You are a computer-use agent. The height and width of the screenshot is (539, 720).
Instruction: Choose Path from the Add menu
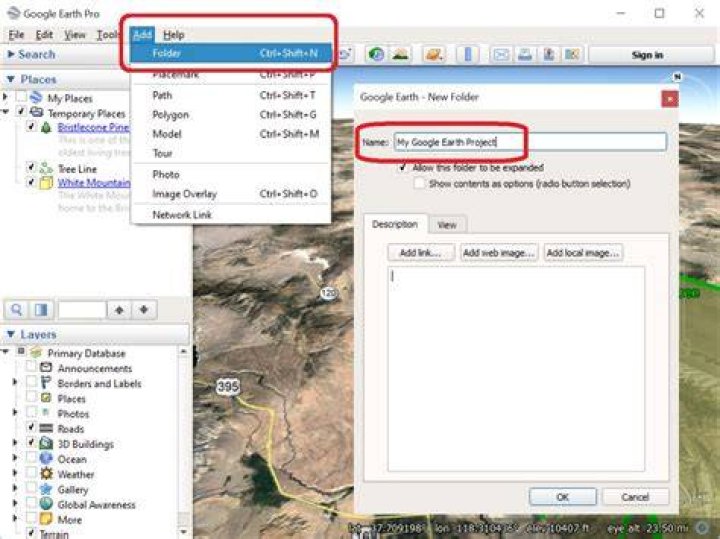[x=231, y=95]
